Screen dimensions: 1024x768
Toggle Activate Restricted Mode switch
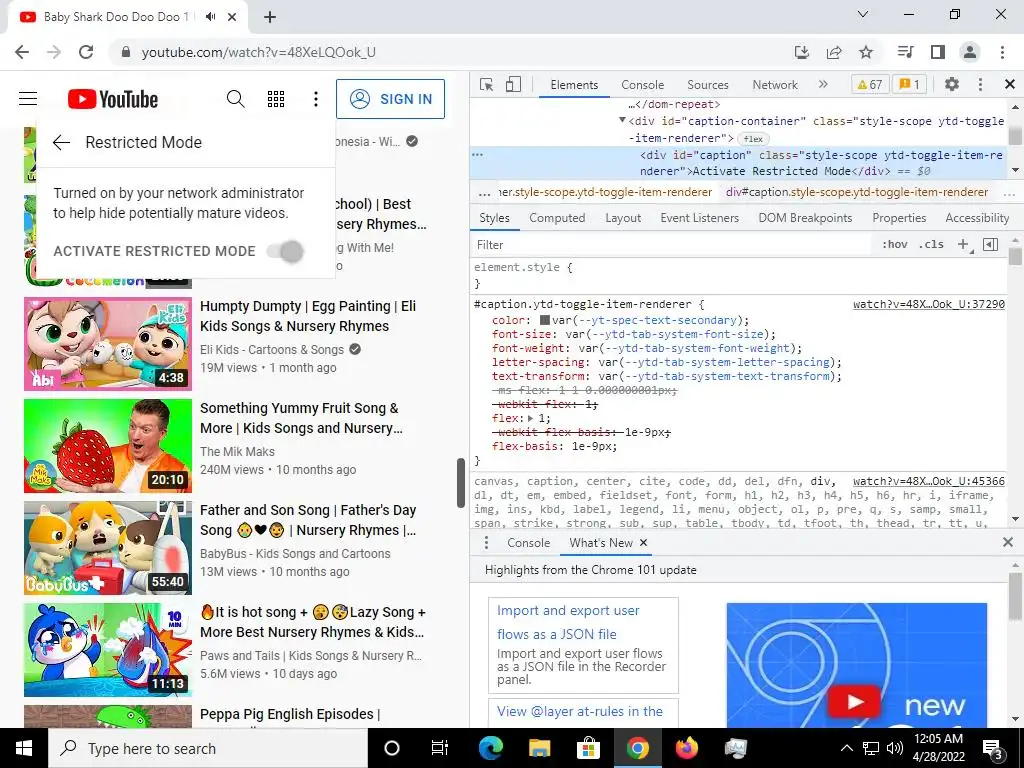(x=285, y=251)
